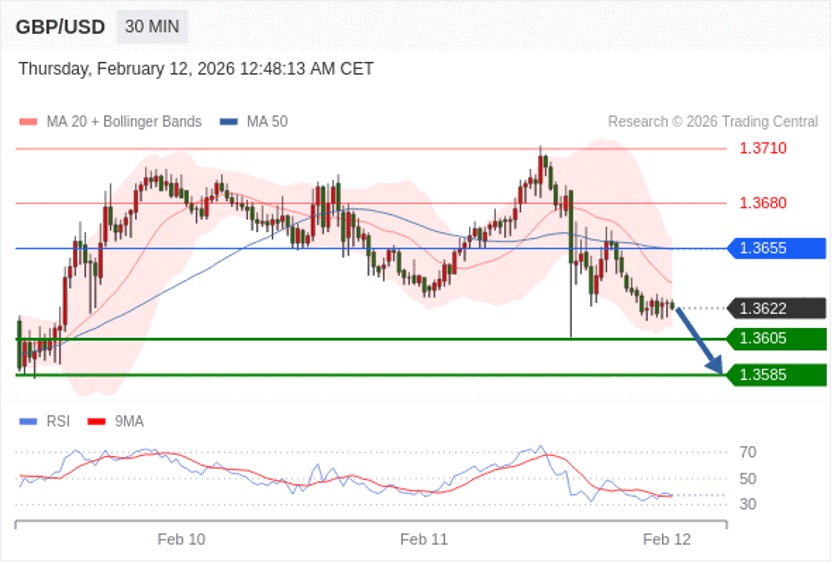Toggle the MA 50 legend label
832x564 pixels.
point(267,122)
